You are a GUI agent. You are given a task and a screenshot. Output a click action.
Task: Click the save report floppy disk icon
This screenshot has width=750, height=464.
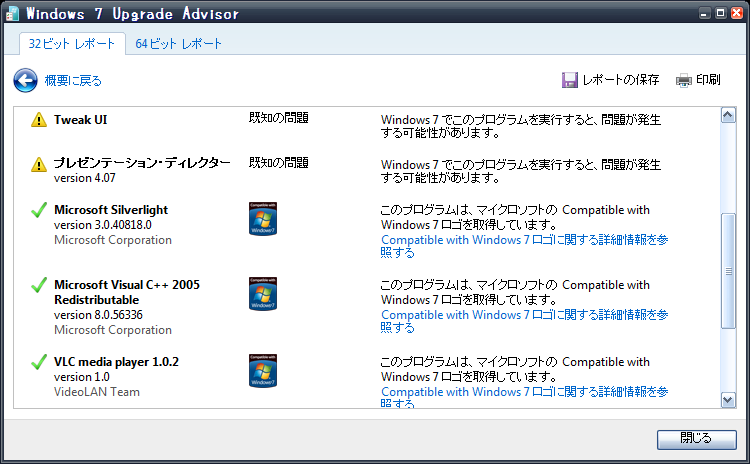(x=569, y=80)
